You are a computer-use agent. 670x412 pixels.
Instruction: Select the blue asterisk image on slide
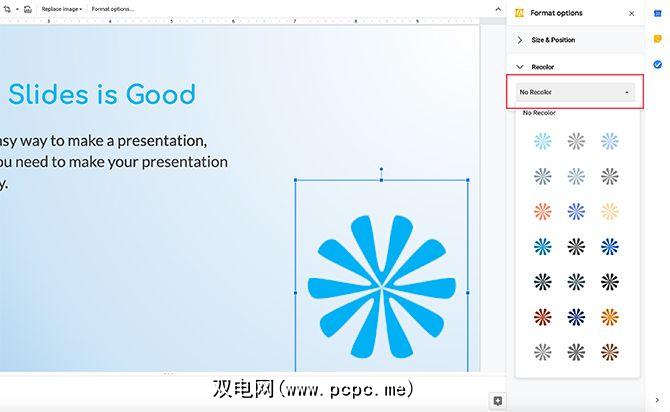coord(382,286)
